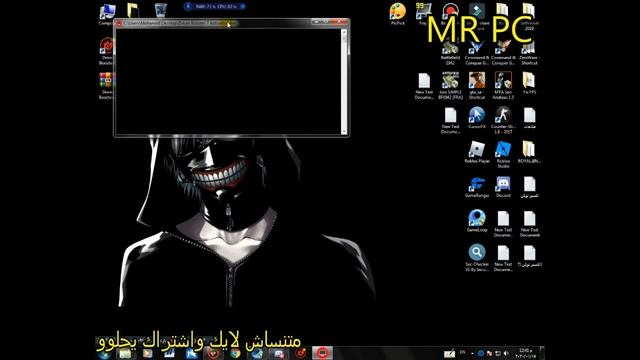Open the volume speaker tray icon
Viewport: 640px width, 360px height.
pos(506,353)
